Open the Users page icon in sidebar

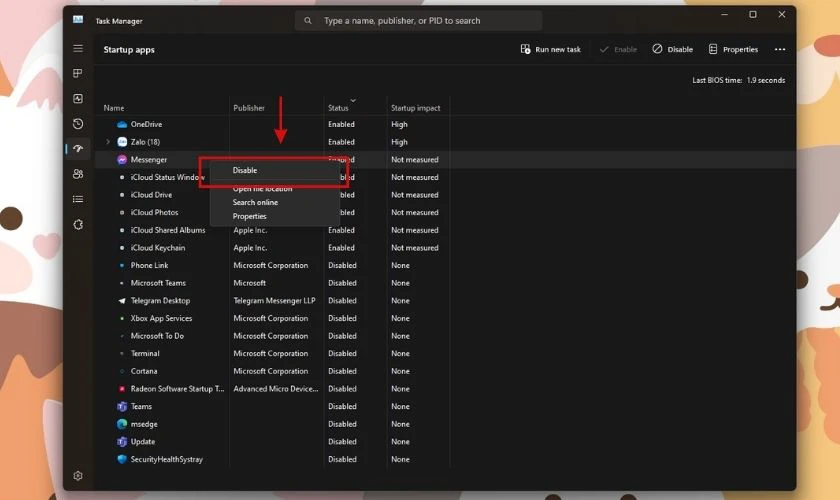[78, 174]
